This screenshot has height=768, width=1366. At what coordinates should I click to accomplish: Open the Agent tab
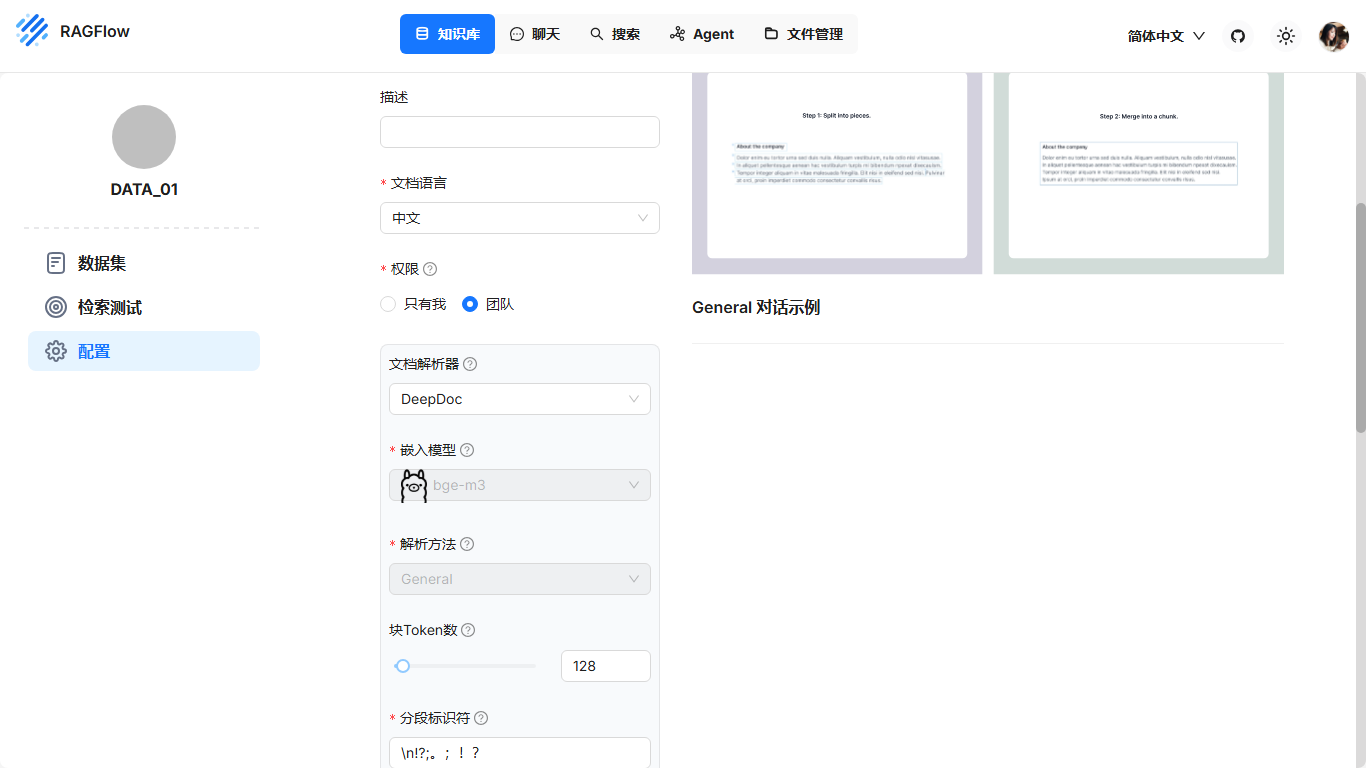[702, 34]
